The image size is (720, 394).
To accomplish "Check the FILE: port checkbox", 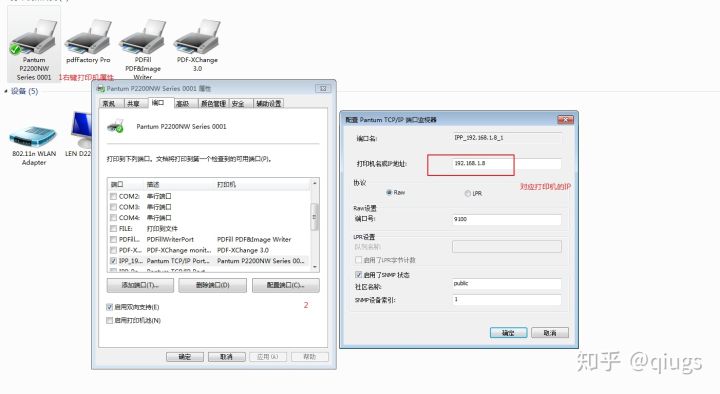I will [x=113, y=228].
